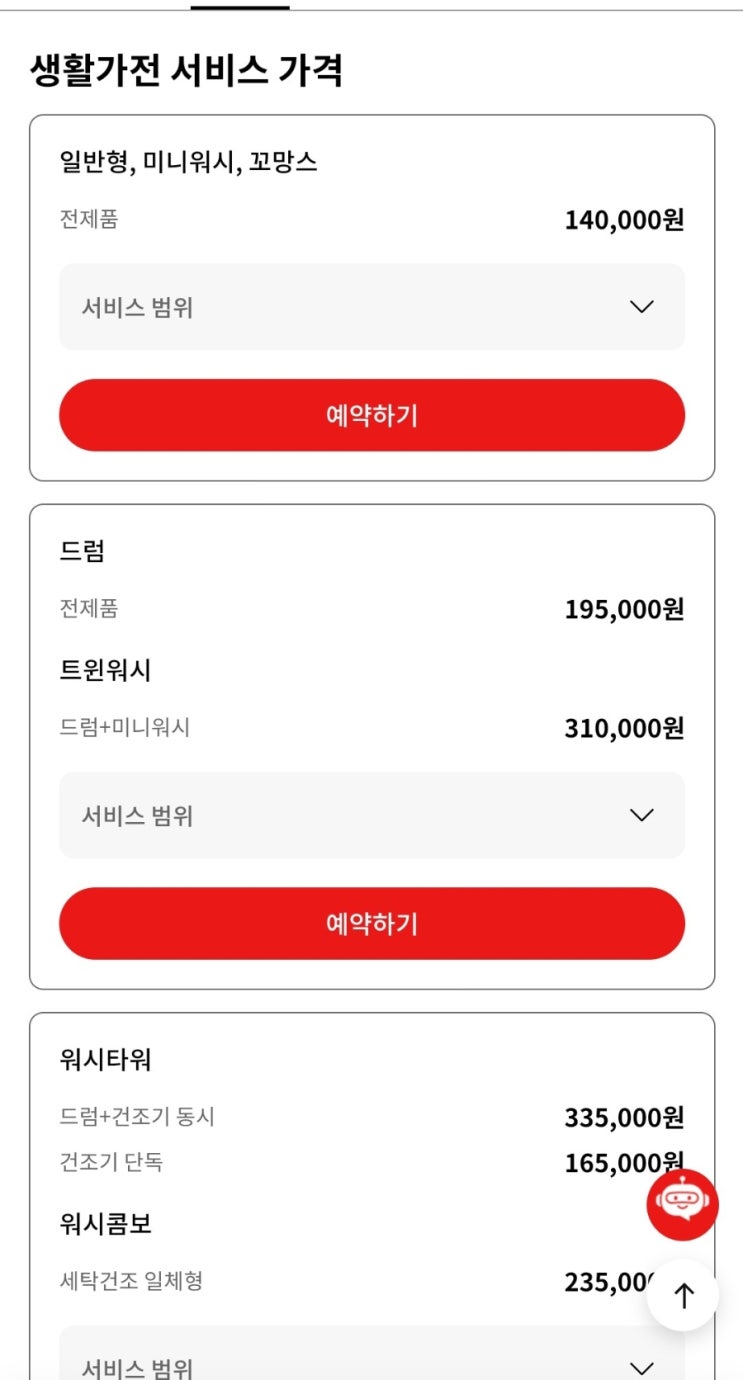Expand 서비스 범위 dropdown in 드럼 card
Image resolution: width=743 pixels, height=1380 pixels.
click(372, 815)
